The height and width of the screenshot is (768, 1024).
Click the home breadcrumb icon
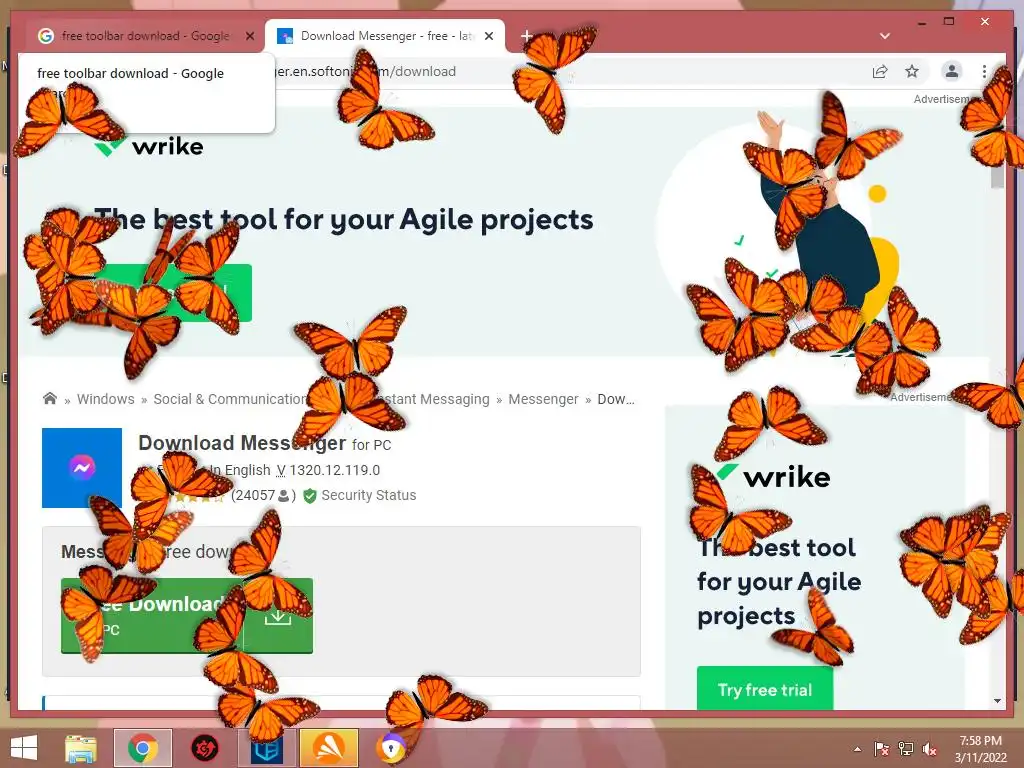(50, 398)
